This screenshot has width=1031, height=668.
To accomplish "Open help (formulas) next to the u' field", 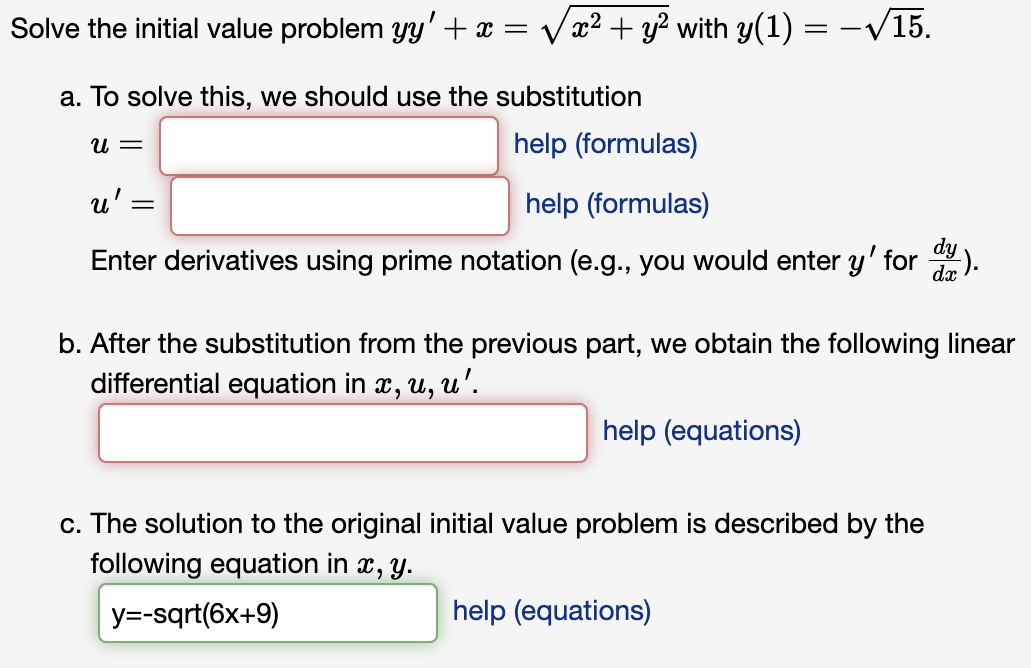I will 616,204.
